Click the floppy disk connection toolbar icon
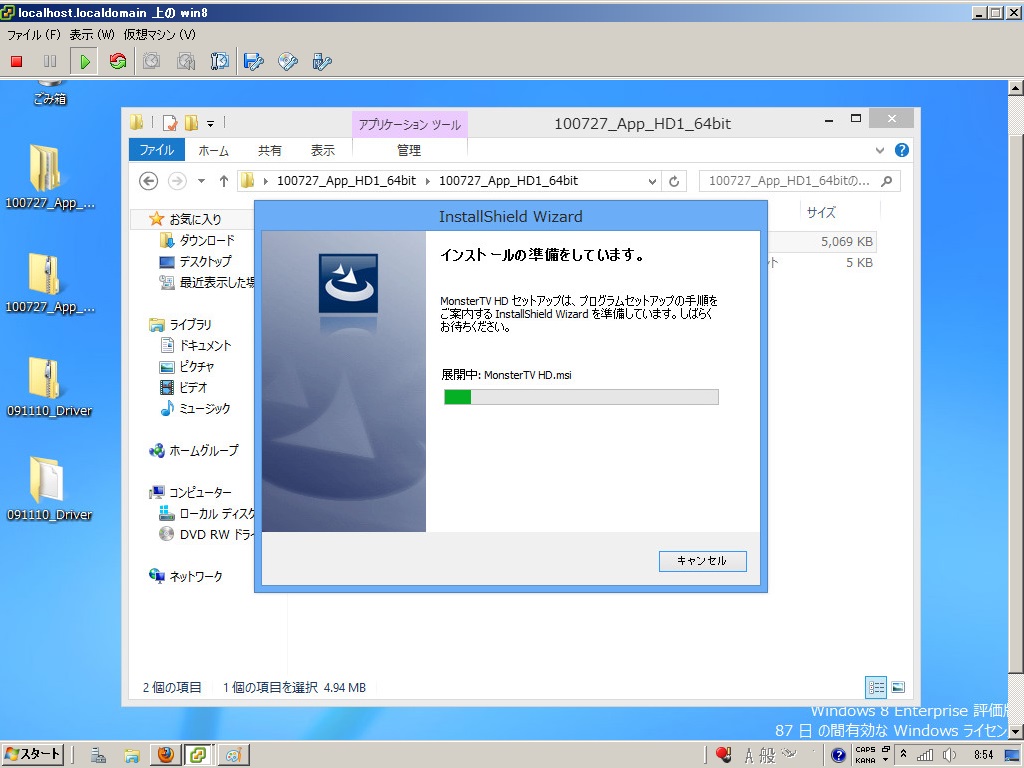The height and width of the screenshot is (768, 1024). [x=253, y=61]
